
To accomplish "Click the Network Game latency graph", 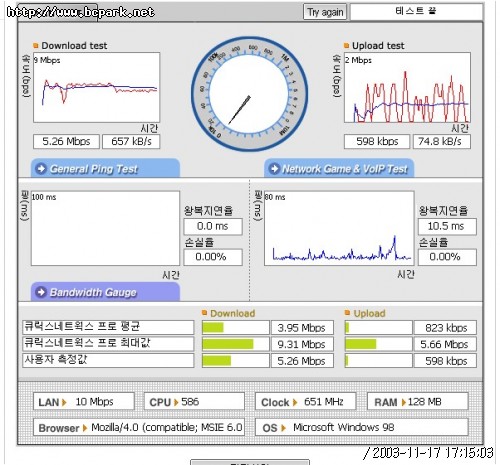I will pyautogui.click(x=339, y=228).
